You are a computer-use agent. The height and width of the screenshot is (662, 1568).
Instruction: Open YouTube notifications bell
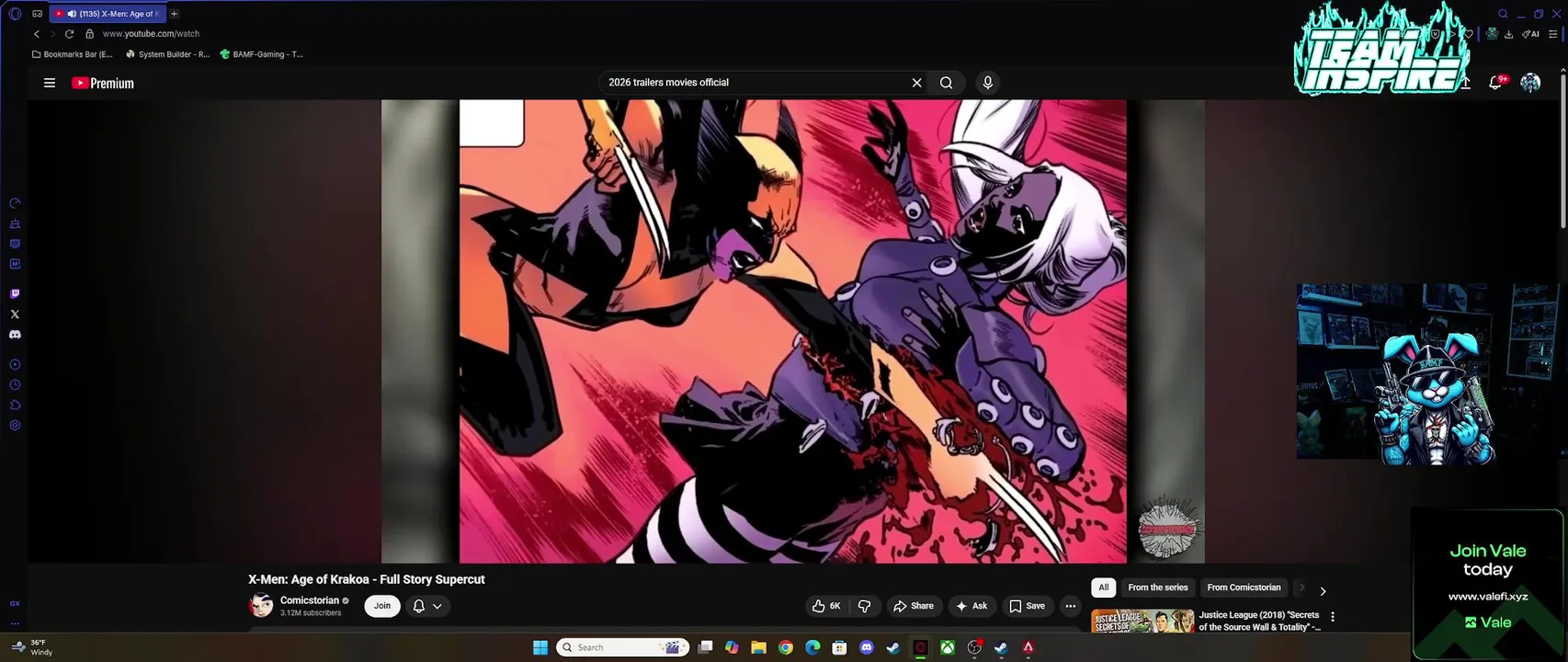pyautogui.click(x=1495, y=83)
